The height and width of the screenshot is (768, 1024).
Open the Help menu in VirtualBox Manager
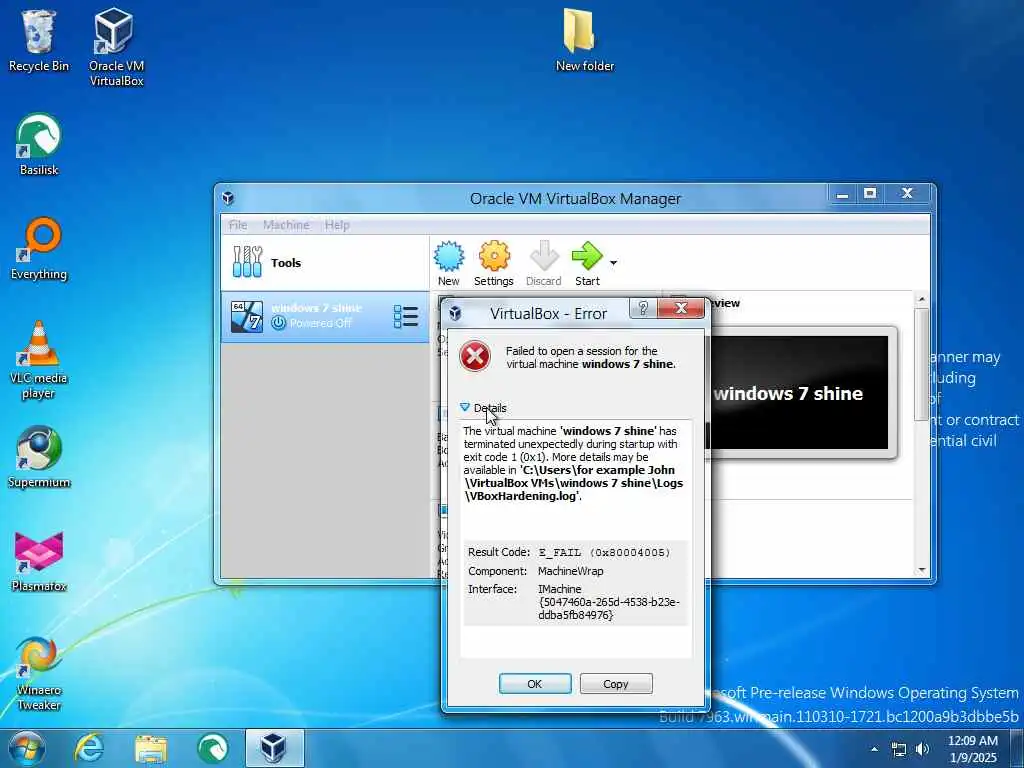point(337,225)
